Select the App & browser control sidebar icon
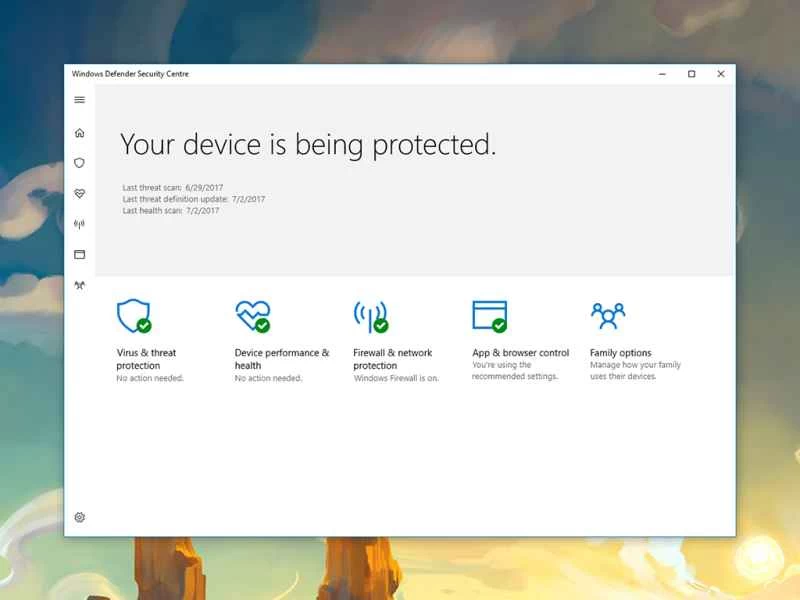800x600 pixels. click(x=80, y=254)
